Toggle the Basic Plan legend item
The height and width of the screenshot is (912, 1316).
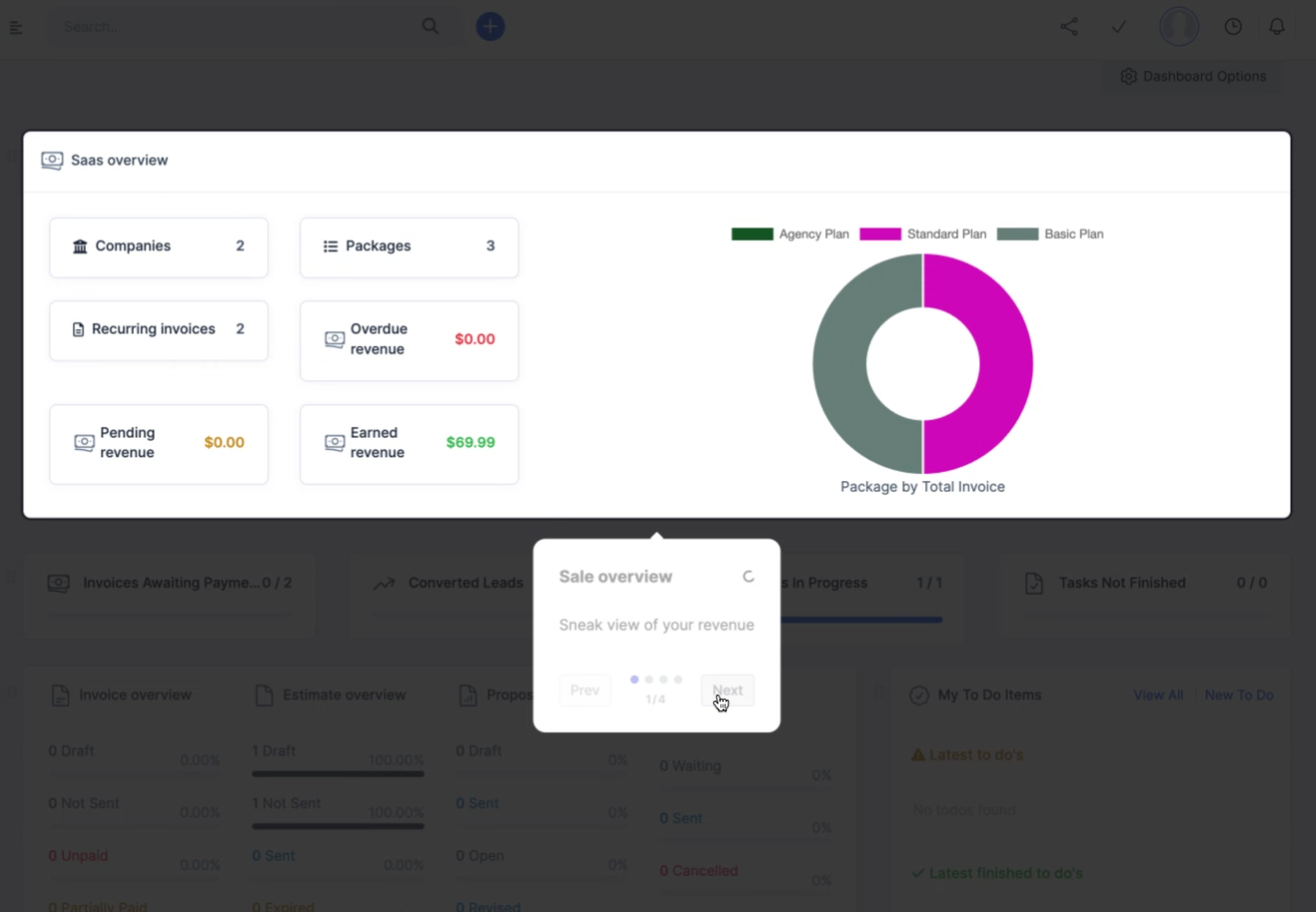[x=1073, y=234]
